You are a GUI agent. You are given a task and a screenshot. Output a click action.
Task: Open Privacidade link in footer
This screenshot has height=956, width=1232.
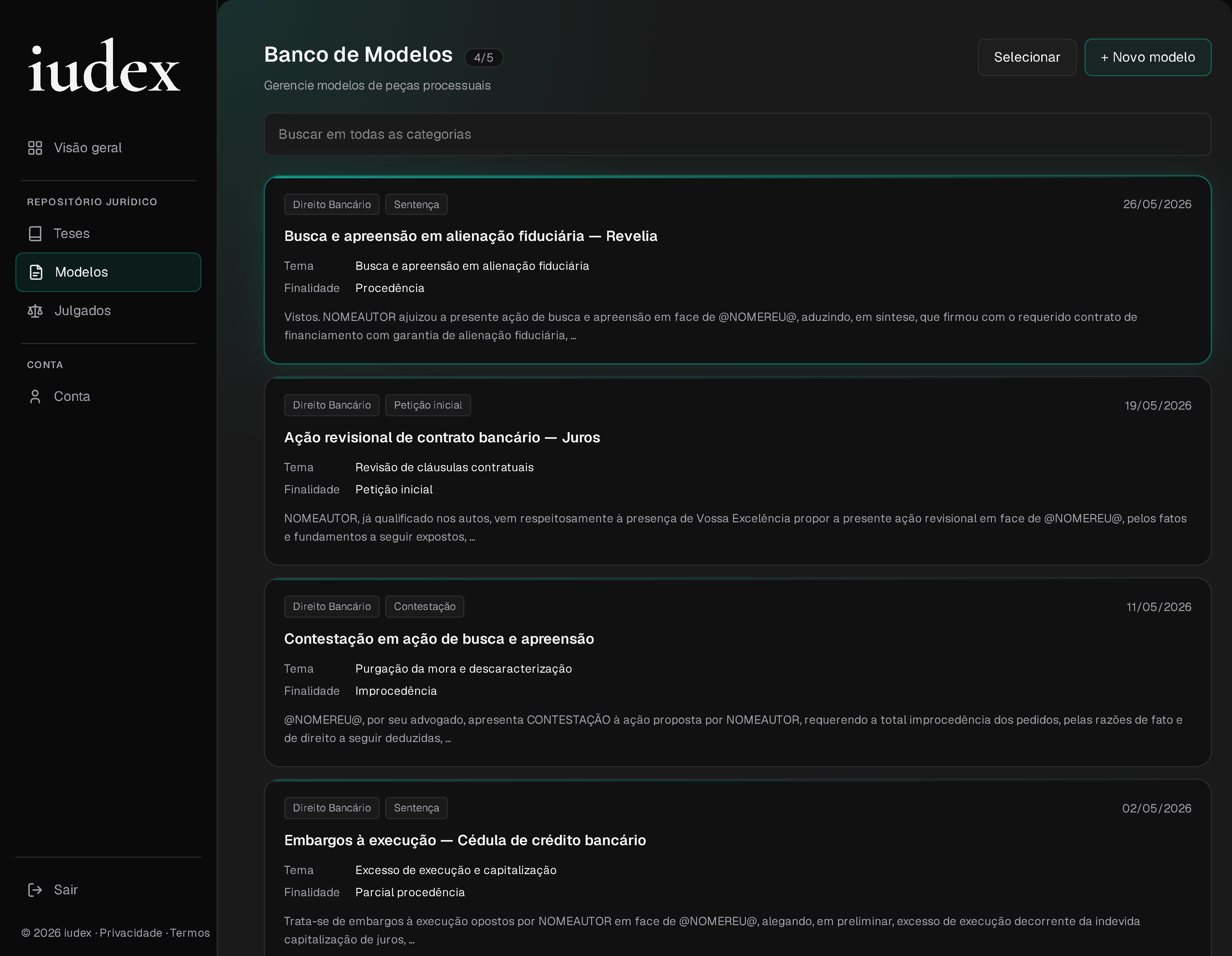131,933
